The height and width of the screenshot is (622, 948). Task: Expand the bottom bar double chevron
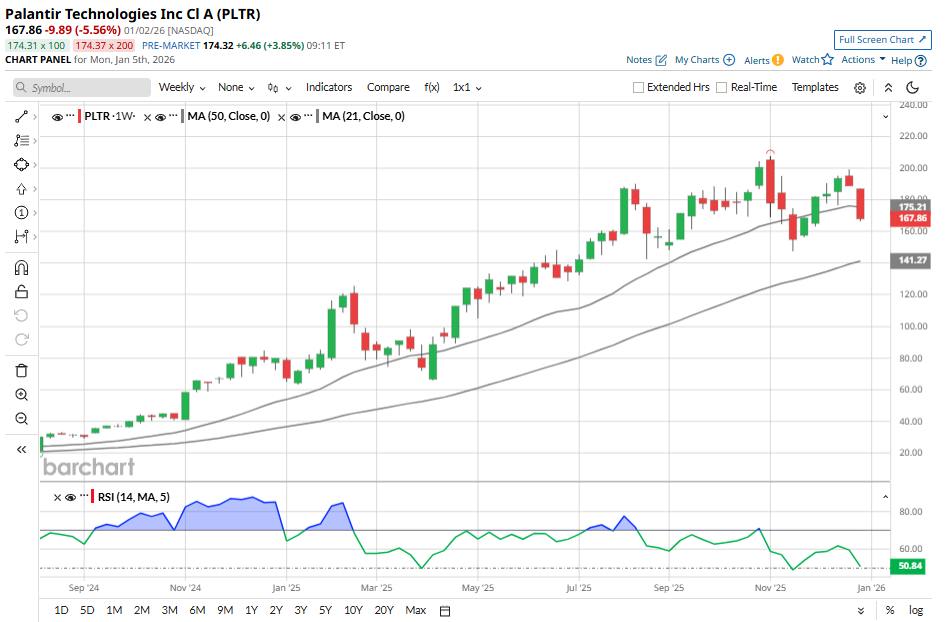pyautogui.click(x=861, y=611)
